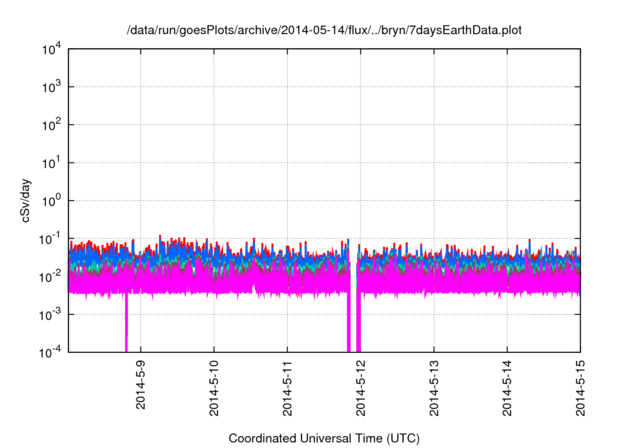Click the plot title file path text
Image resolution: width=640 pixels, height=448 pixels.
(x=324, y=30)
